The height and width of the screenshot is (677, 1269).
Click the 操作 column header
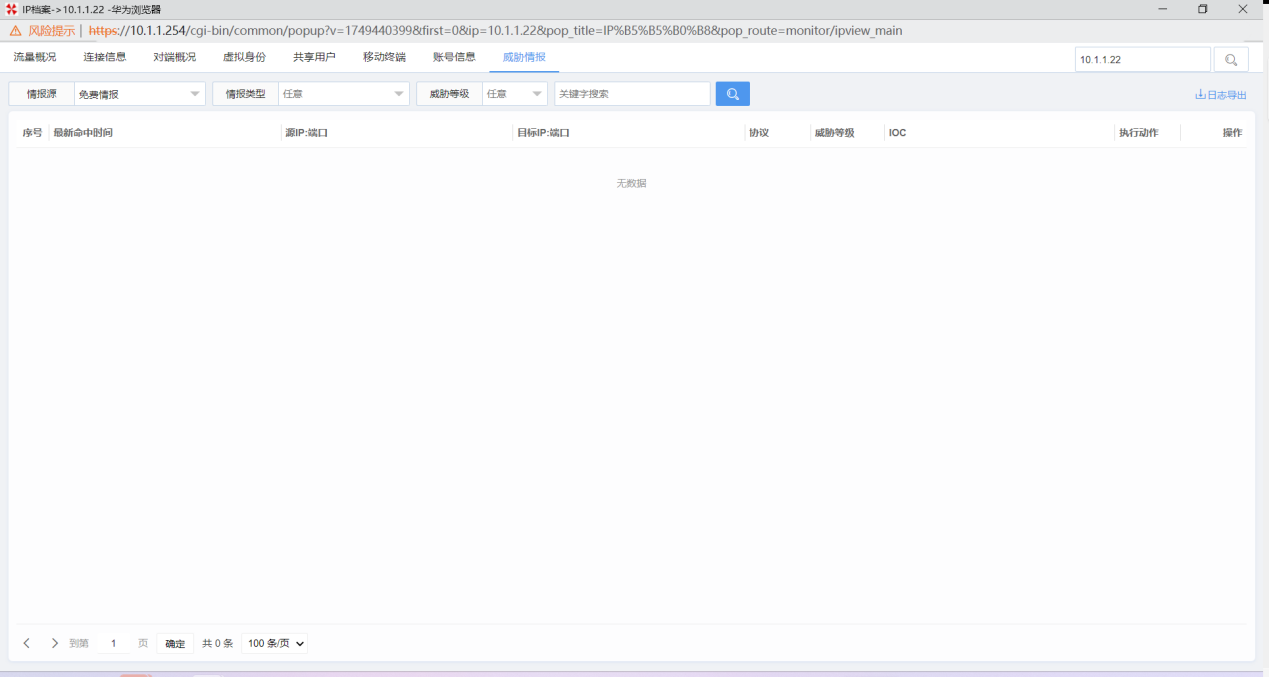click(1232, 133)
